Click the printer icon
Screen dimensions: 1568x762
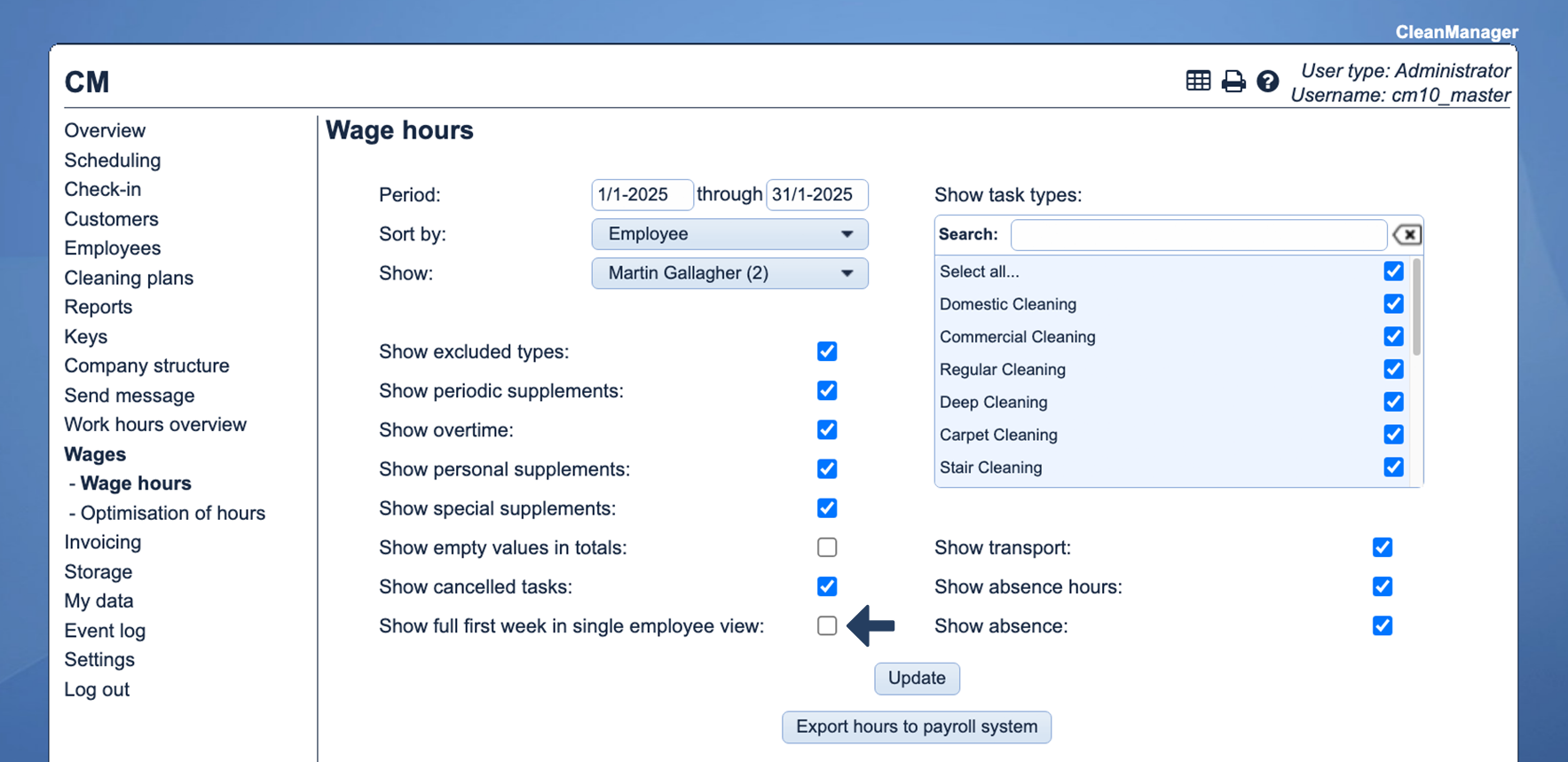pos(1233,82)
